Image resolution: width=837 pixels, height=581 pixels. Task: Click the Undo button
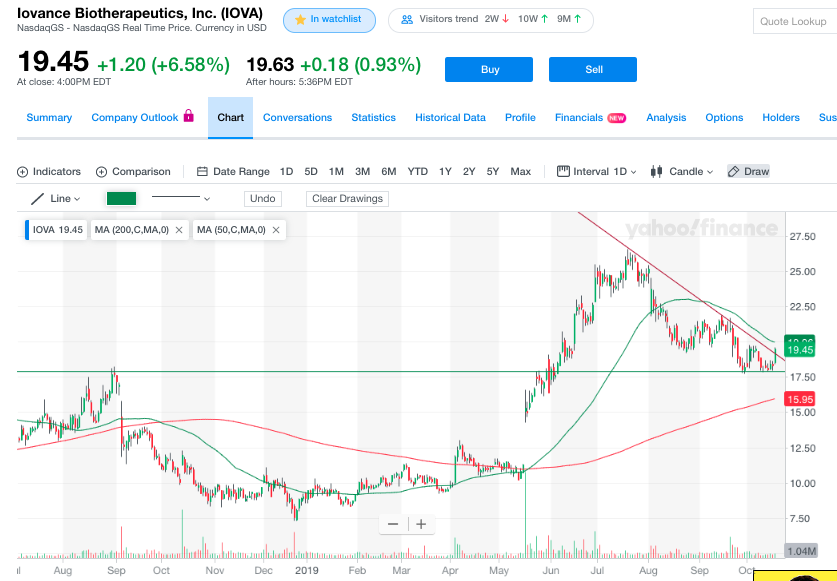click(263, 199)
